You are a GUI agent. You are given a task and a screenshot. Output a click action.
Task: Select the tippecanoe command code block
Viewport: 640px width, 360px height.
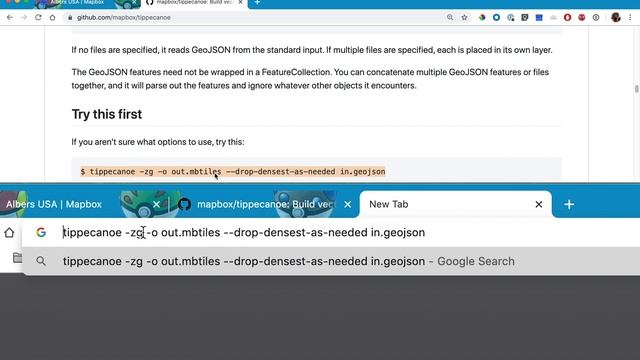316,171
